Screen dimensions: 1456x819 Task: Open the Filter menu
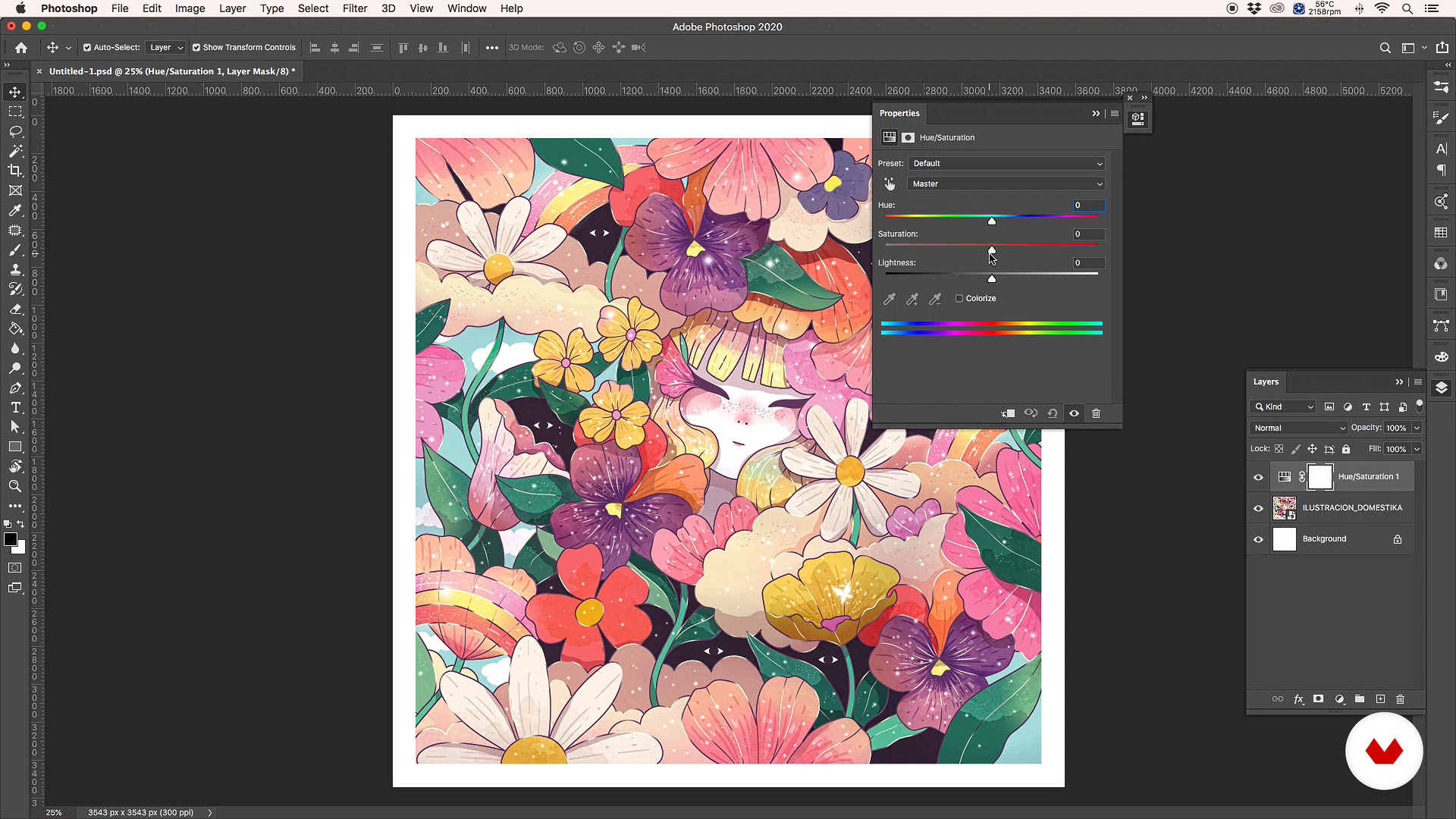[355, 8]
